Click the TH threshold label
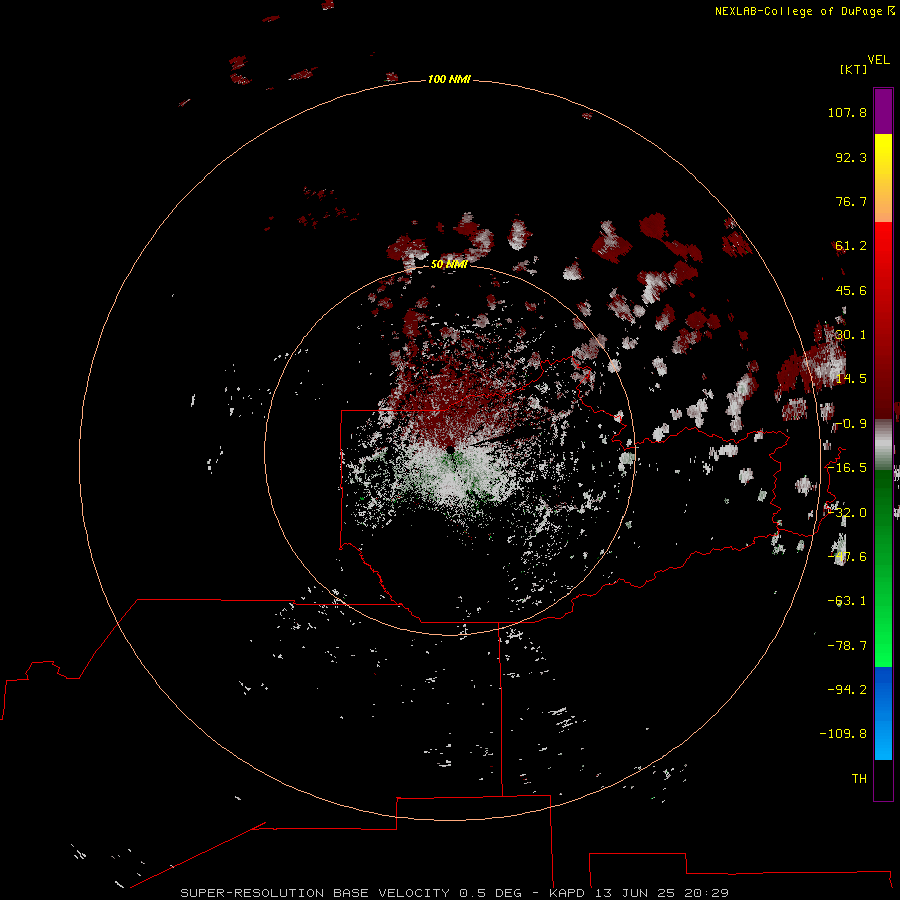The height and width of the screenshot is (900, 900). (x=859, y=779)
